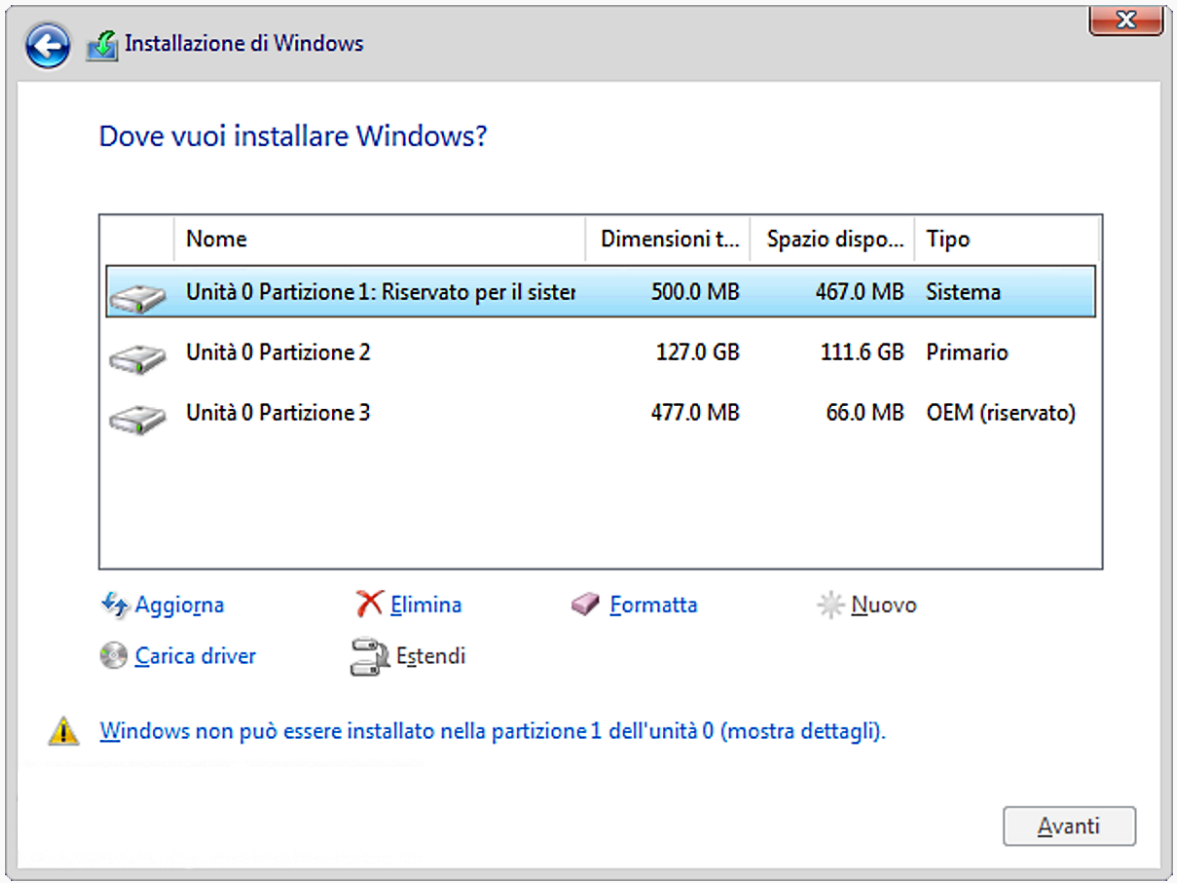This screenshot has width=1177, height=883.
Task: Open the installation warning details link
Action: click(x=492, y=731)
